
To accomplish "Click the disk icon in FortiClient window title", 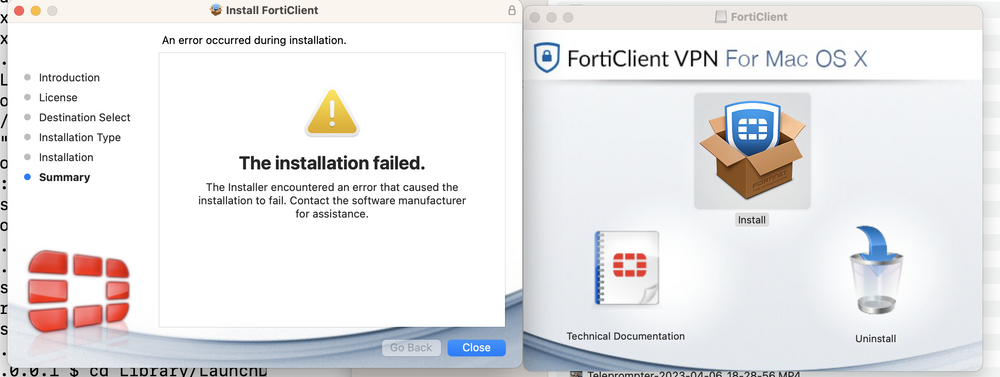I will click(x=721, y=17).
